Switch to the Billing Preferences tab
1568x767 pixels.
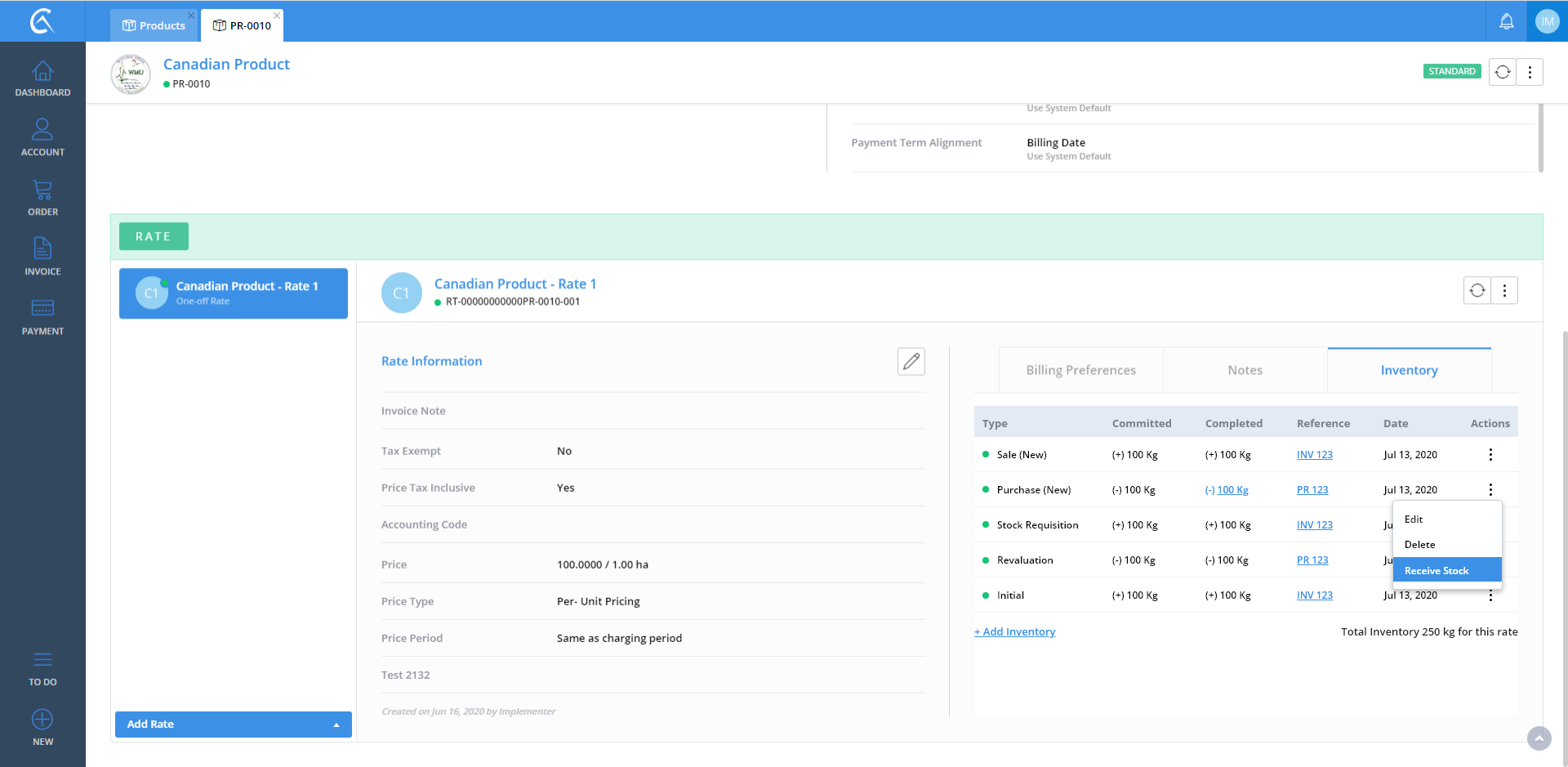(x=1080, y=370)
